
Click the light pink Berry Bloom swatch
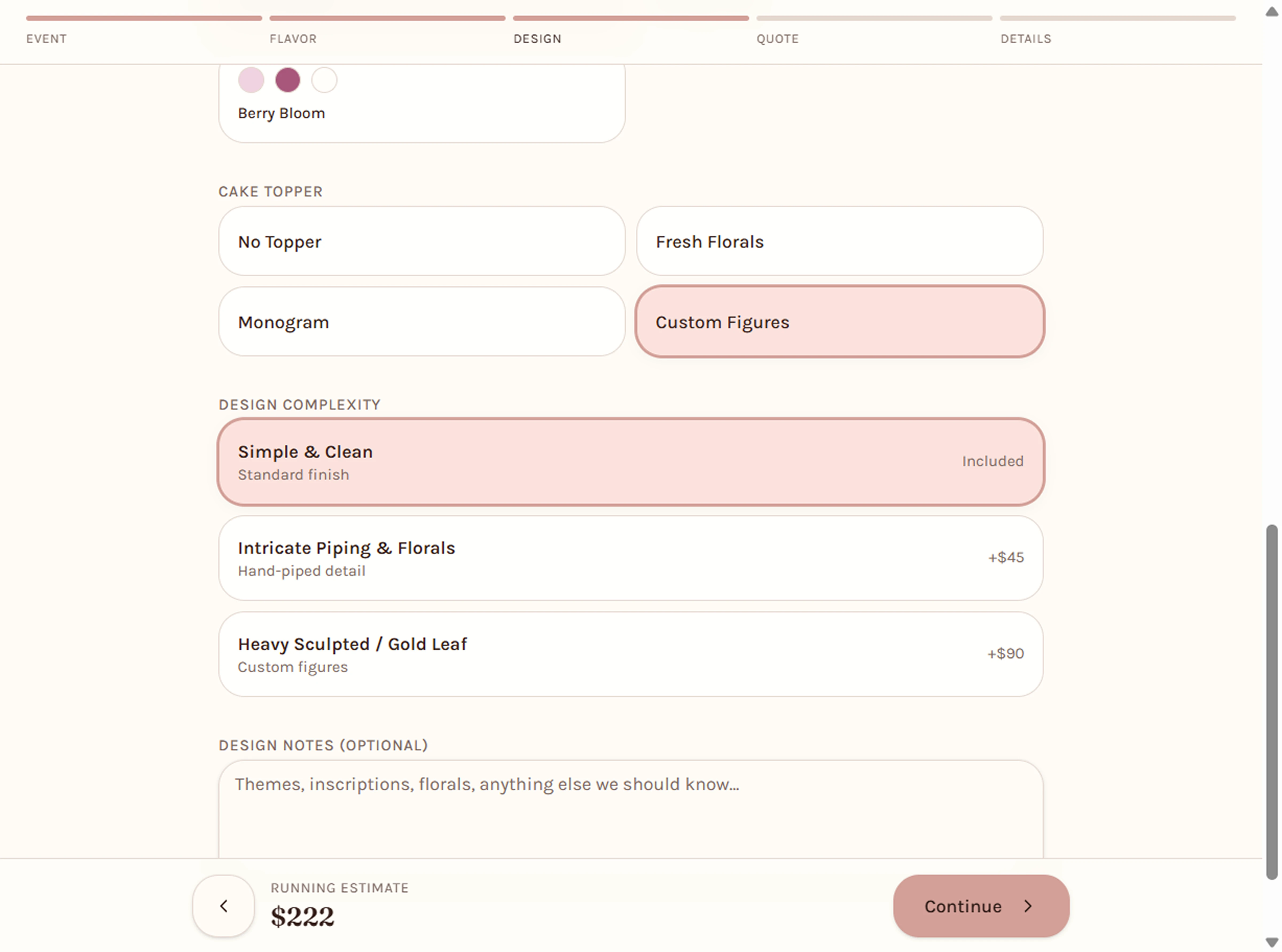pos(251,80)
